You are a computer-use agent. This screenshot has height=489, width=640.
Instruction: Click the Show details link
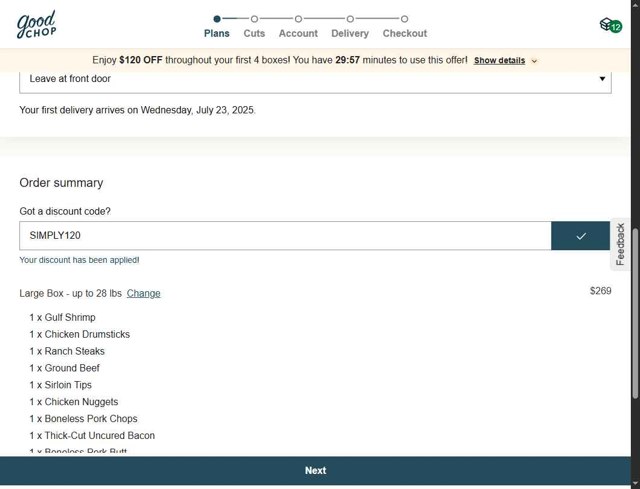[499, 60]
